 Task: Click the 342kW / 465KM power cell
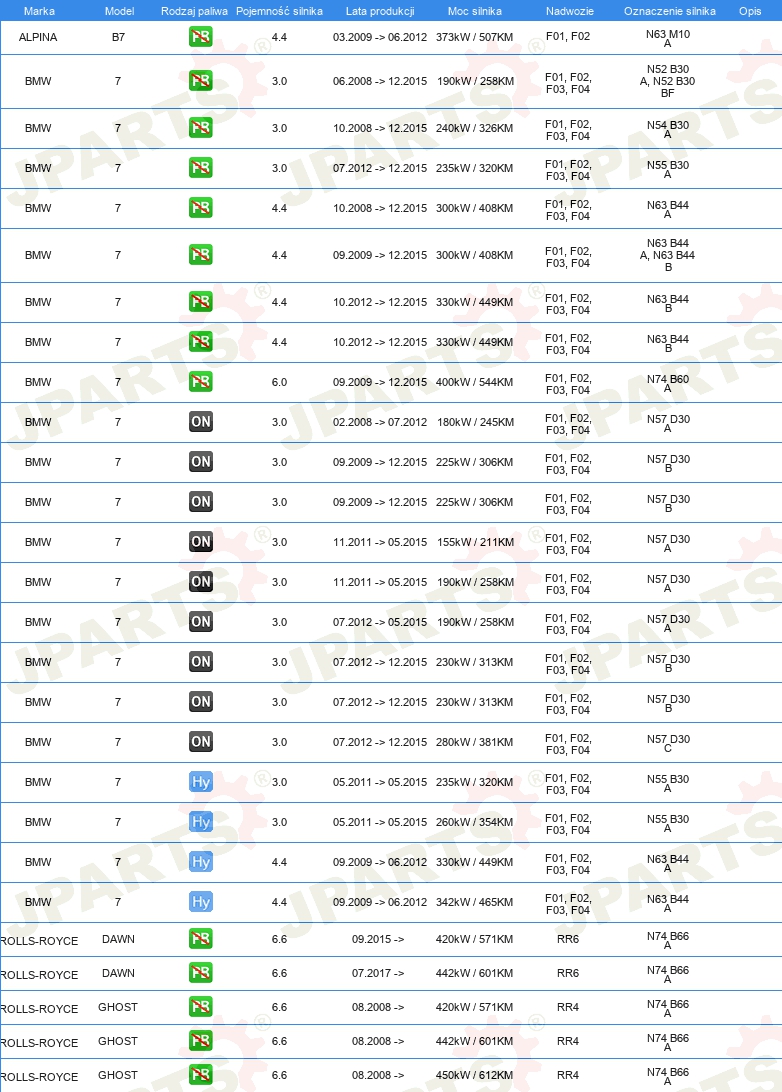coord(475,903)
